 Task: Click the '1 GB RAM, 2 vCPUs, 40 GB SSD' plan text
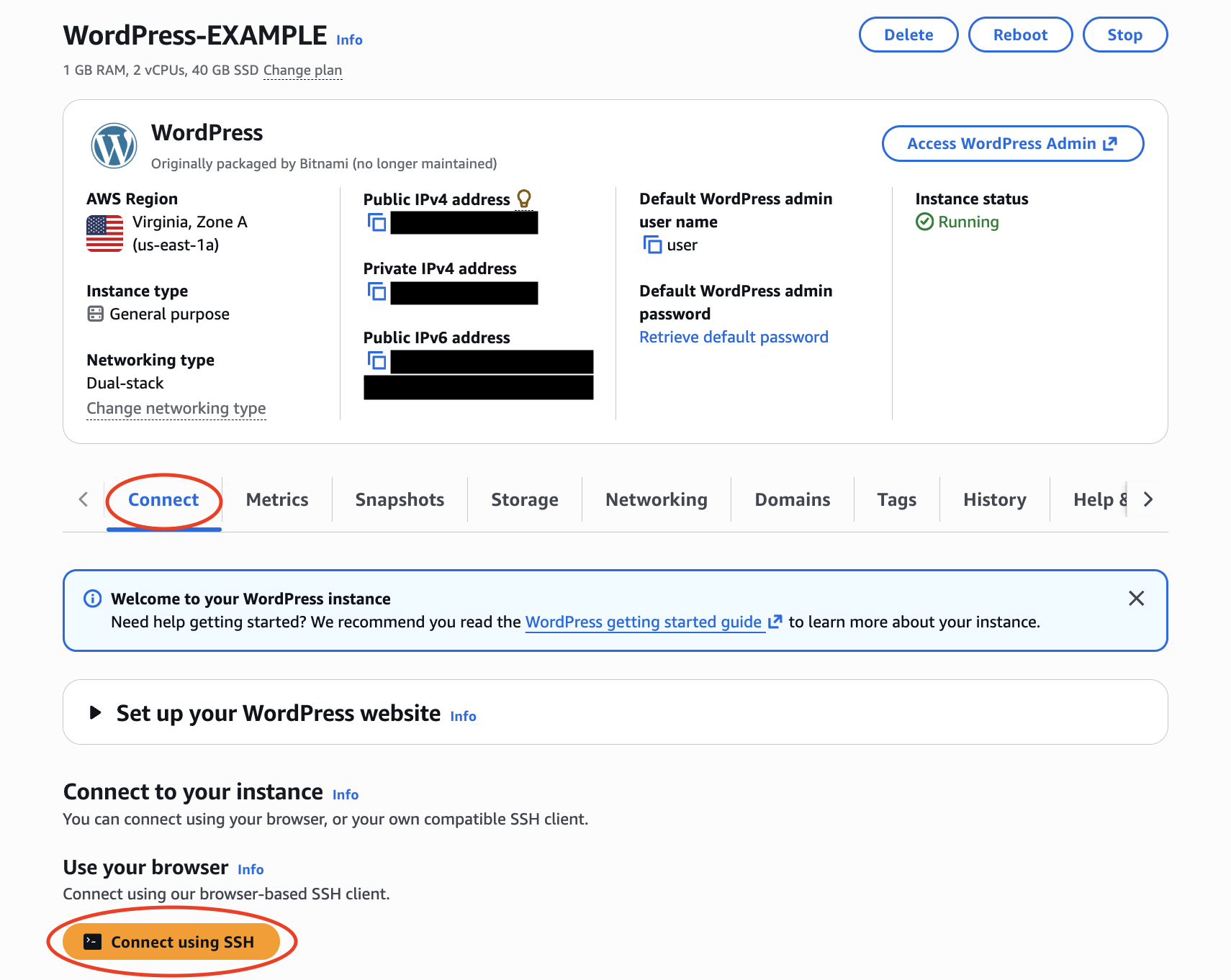coord(161,70)
